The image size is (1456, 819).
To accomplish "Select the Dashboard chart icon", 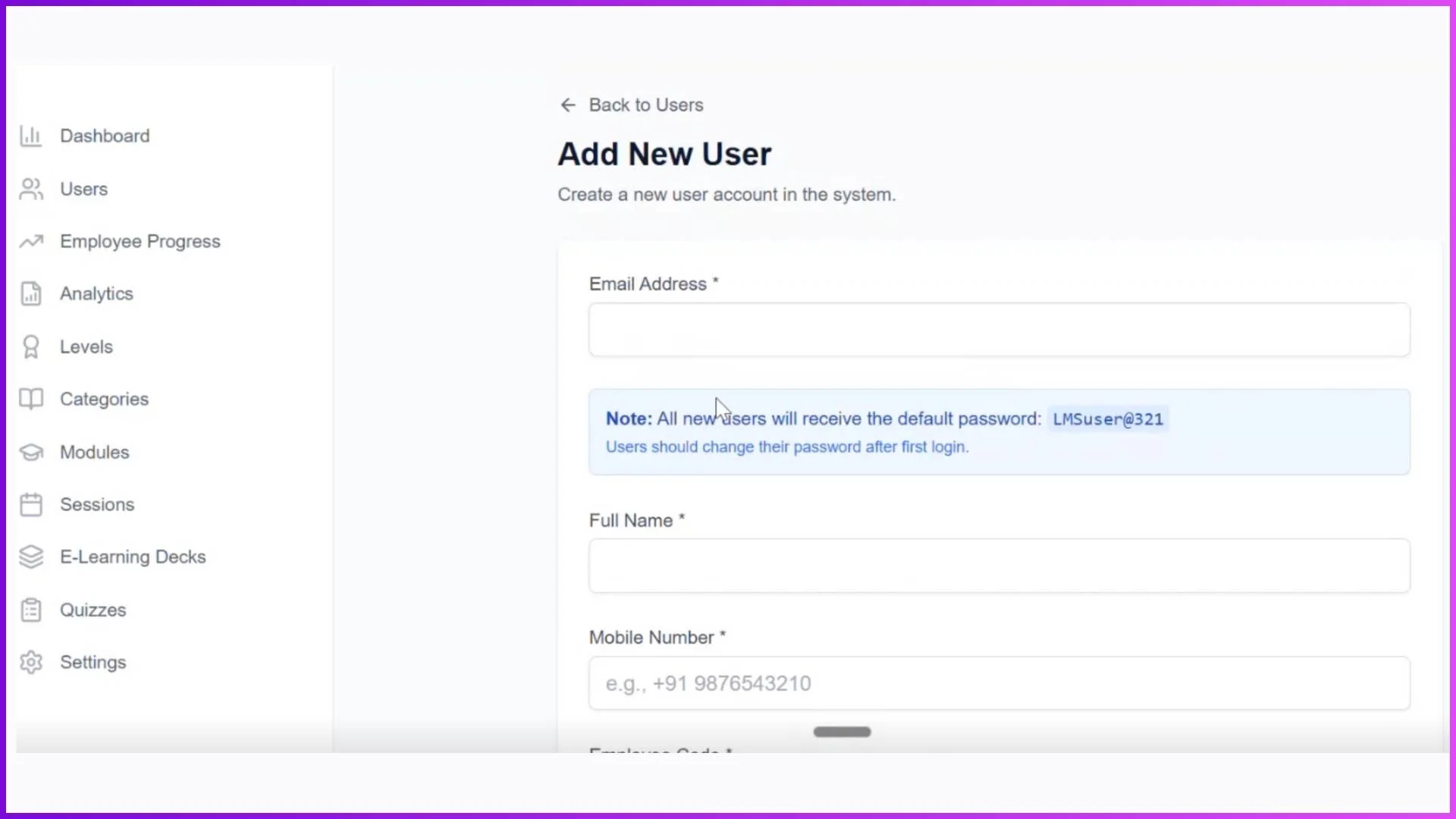I will click(30, 136).
